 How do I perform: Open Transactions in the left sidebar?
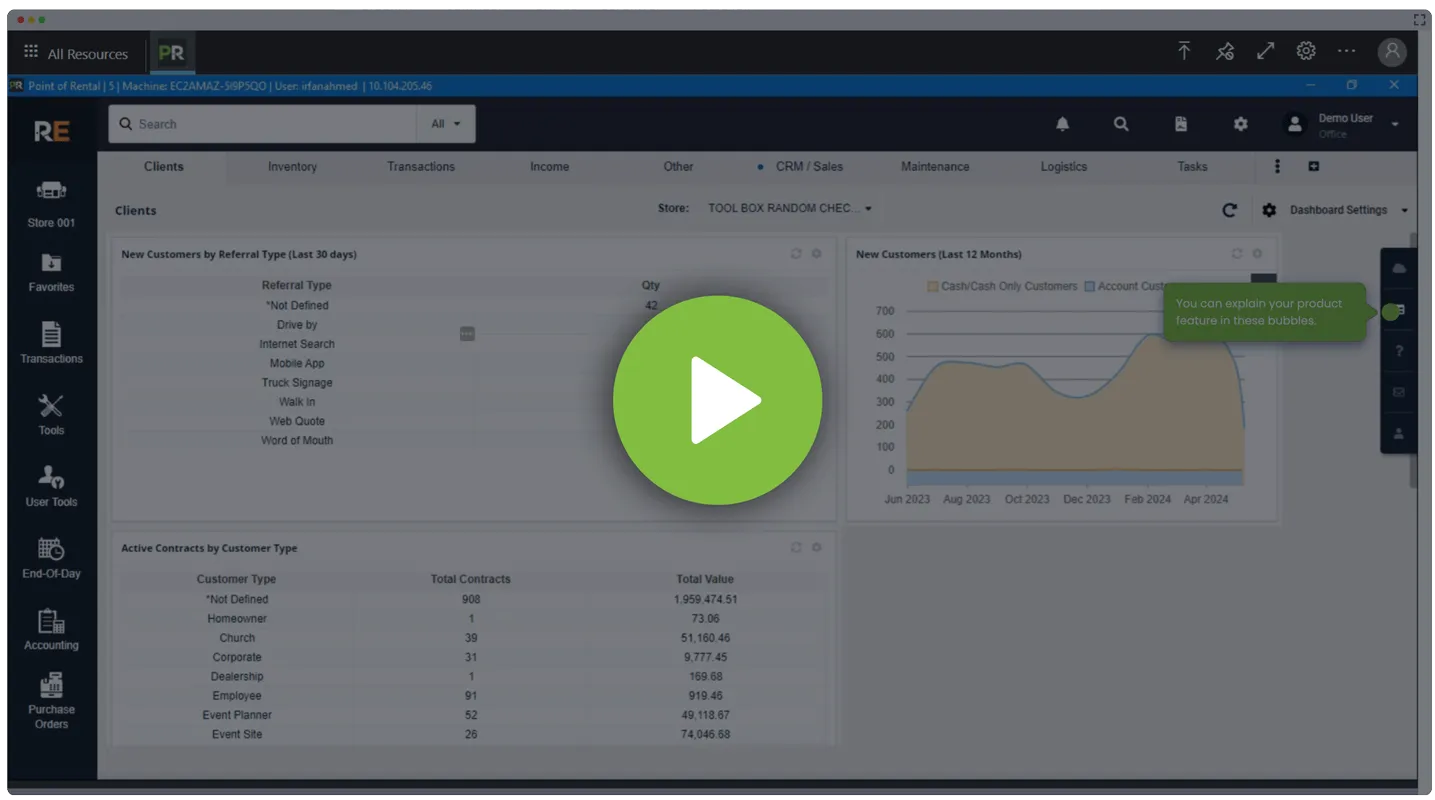(51, 343)
